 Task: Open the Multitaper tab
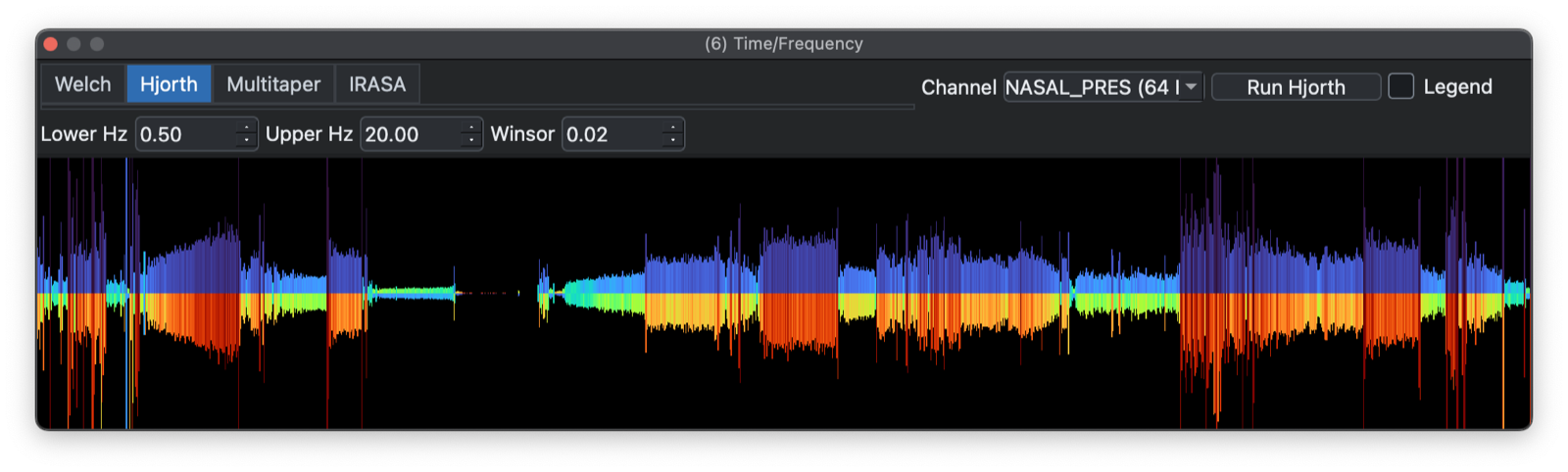(273, 84)
